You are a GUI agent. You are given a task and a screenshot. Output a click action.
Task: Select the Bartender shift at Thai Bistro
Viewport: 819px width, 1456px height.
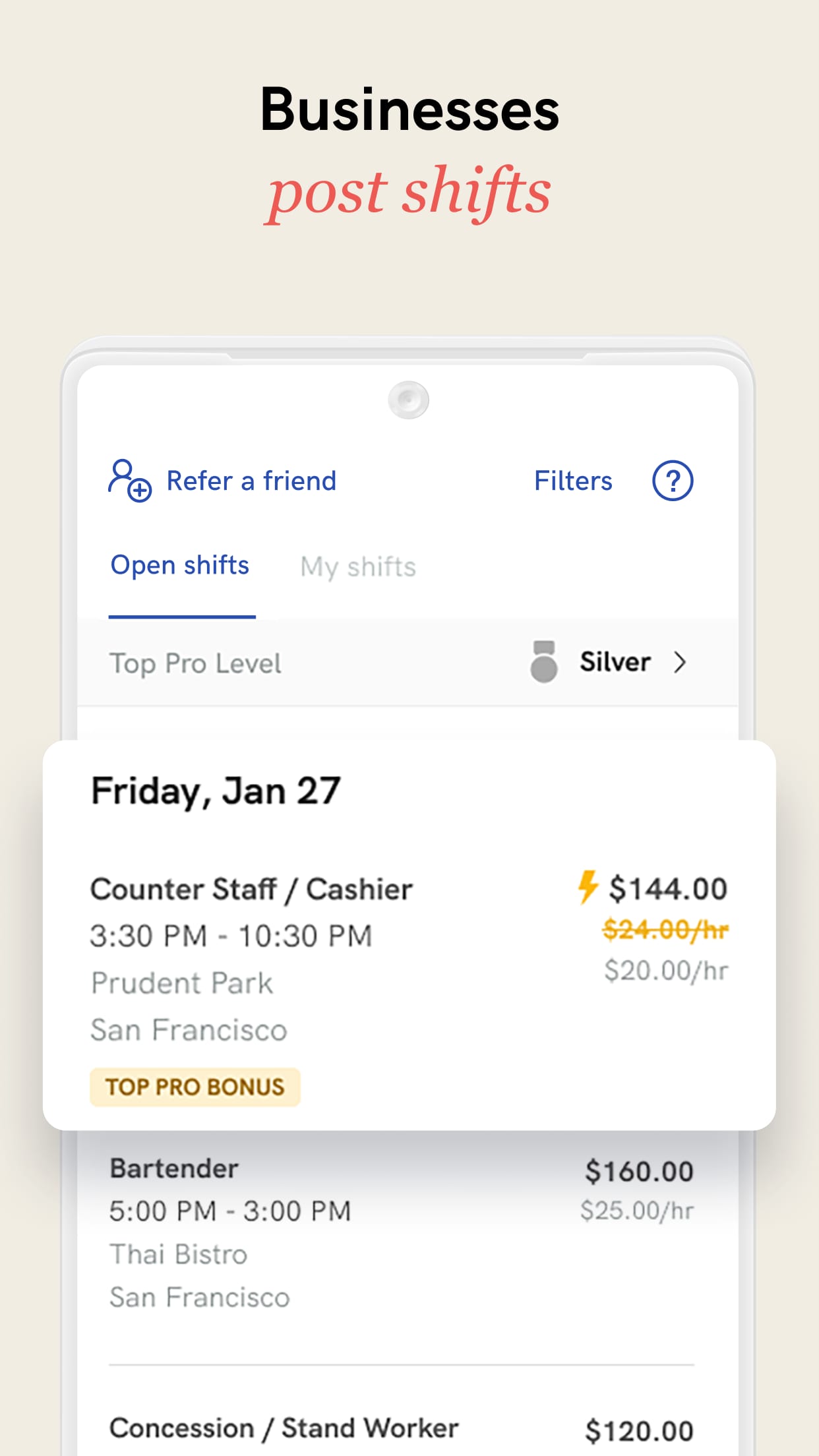174,1168
